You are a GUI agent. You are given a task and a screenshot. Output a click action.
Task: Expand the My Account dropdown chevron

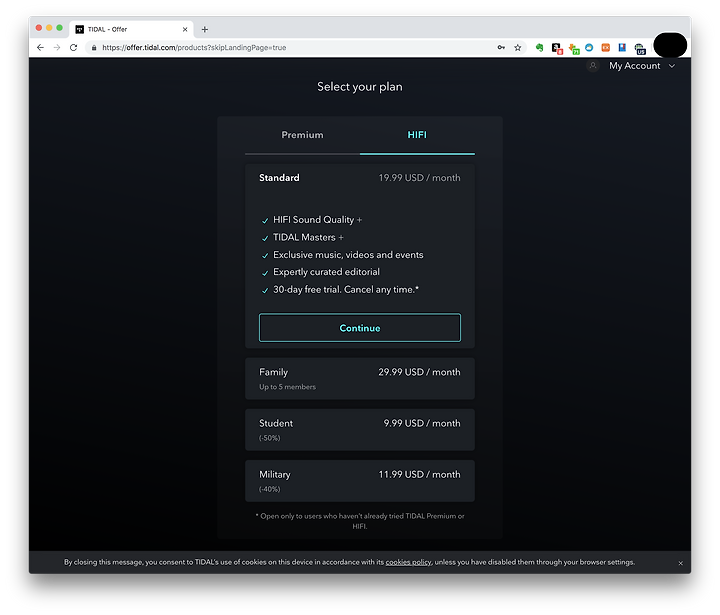point(672,66)
